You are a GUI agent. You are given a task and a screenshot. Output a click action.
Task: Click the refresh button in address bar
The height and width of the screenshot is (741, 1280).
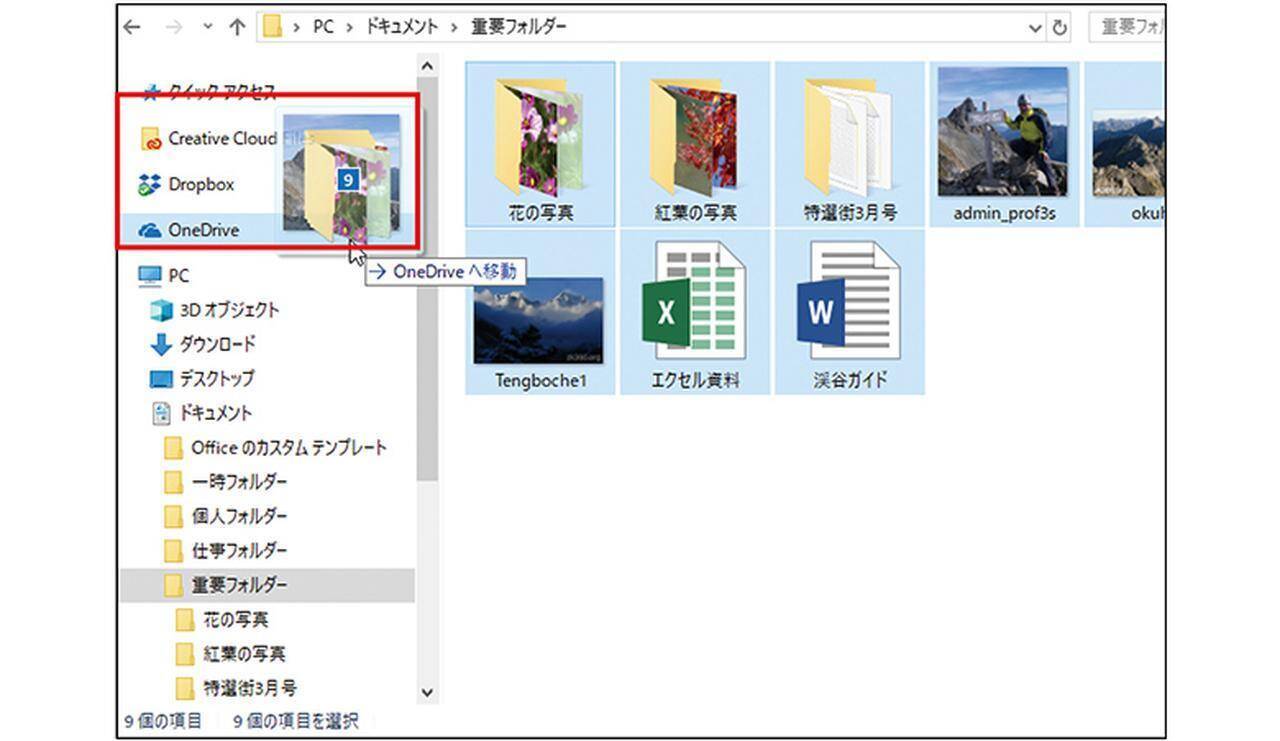[x=1060, y=28]
